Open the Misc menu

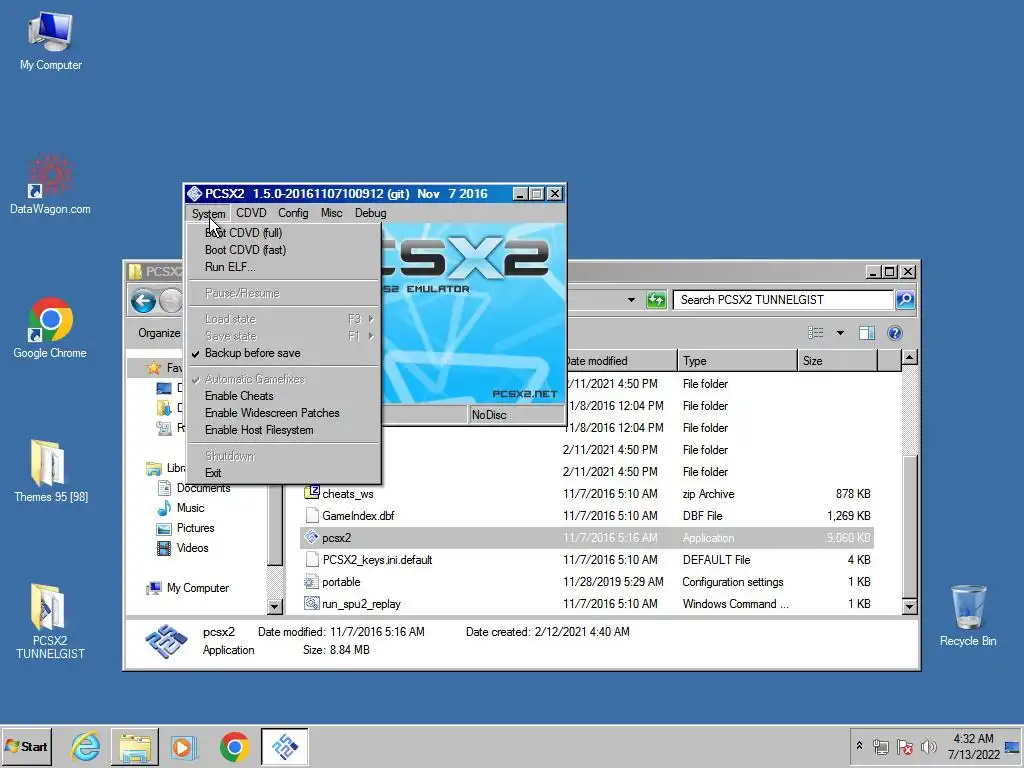tap(332, 213)
